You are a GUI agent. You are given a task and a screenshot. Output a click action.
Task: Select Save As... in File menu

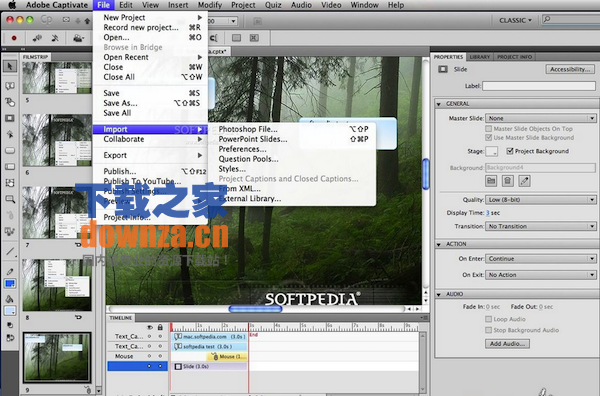pyautogui.click(x=150, y=103)
